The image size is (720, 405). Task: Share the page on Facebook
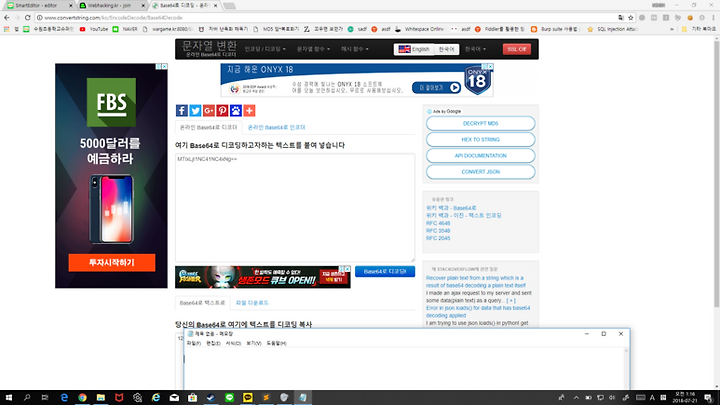click(x=182, y=110)
